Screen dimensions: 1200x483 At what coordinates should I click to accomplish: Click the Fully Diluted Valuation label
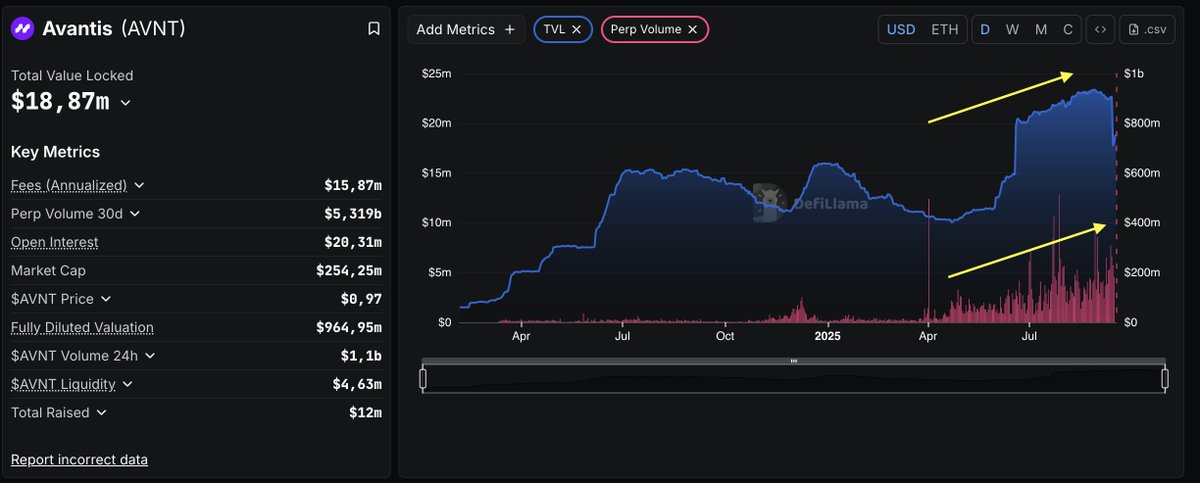[x=82, y=327]
